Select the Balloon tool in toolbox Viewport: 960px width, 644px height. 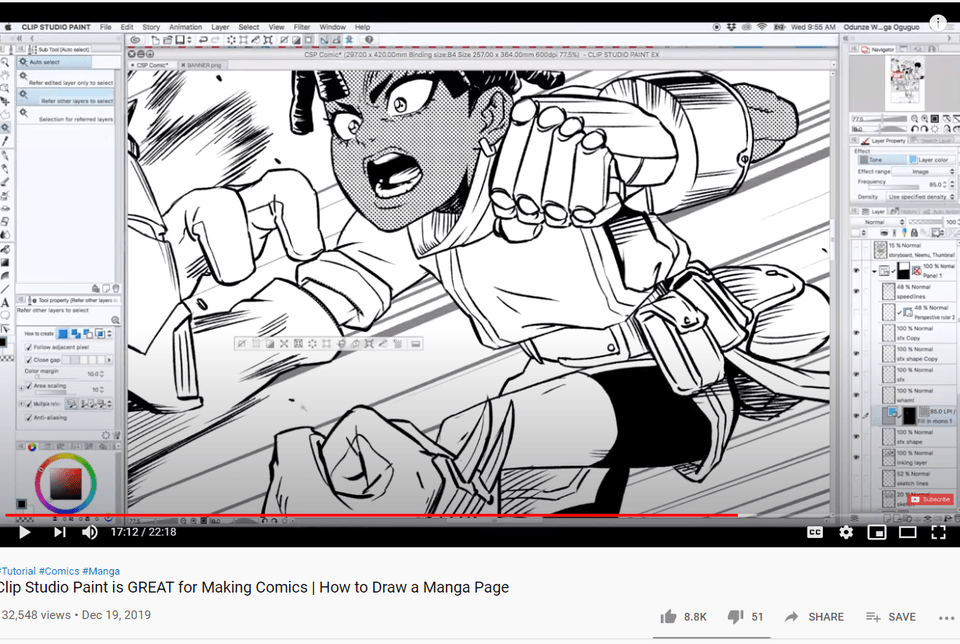5,315
